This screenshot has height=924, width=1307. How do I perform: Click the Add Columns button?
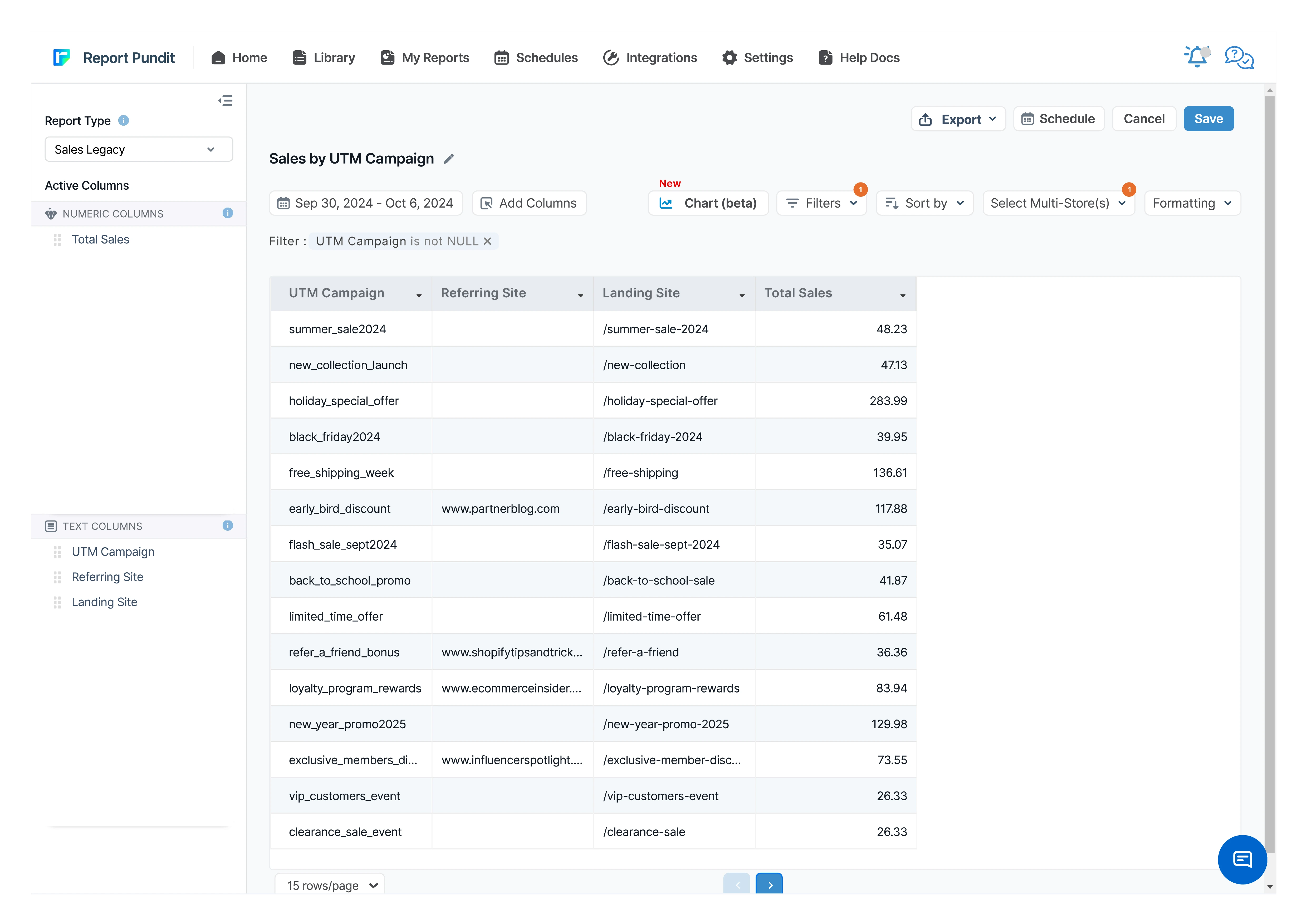(x=529, y=203)
